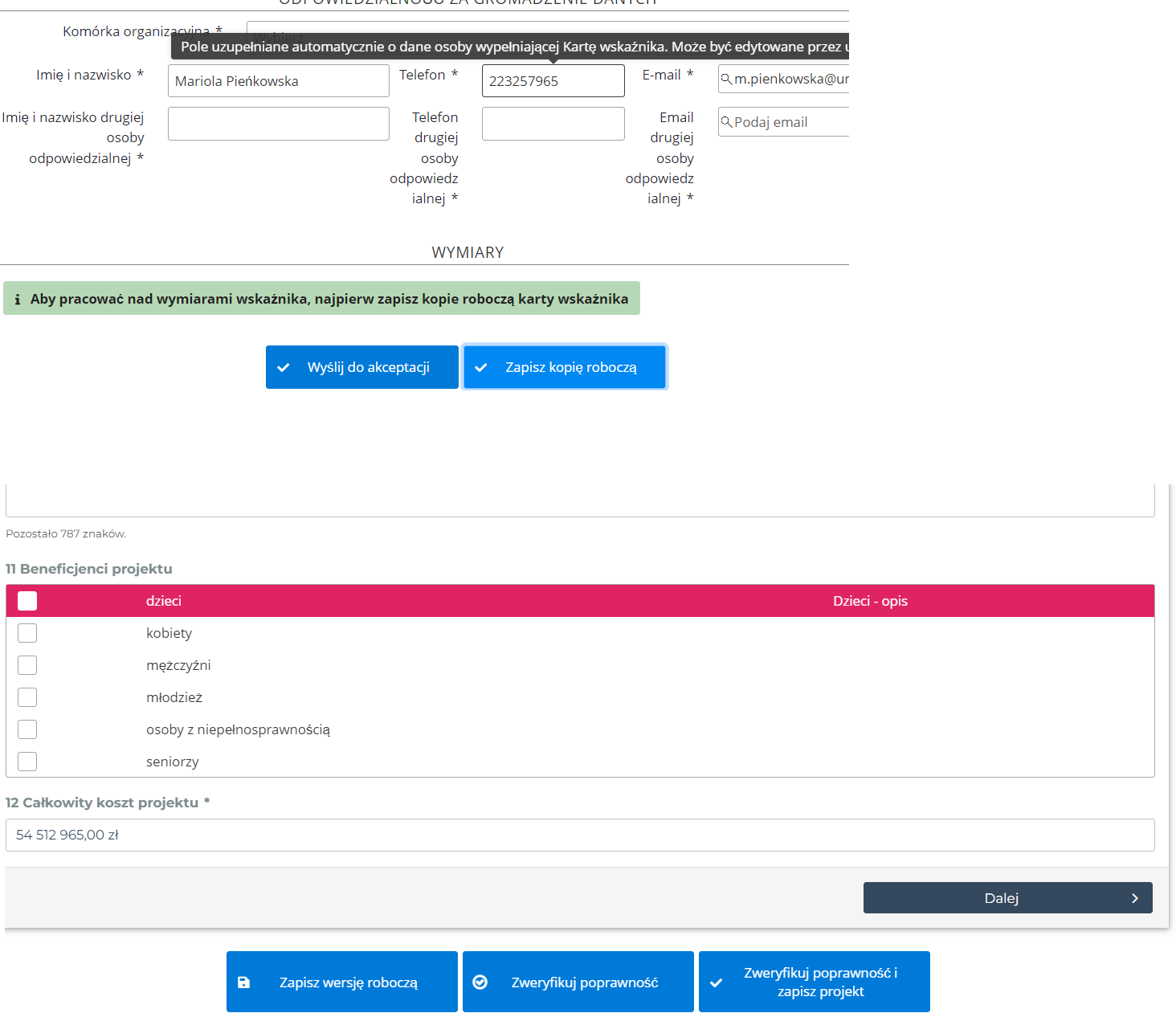The image size is (1176, 1013).
Task: Click the chevron arrow on the Dalej button
Action: [1134, 898]
